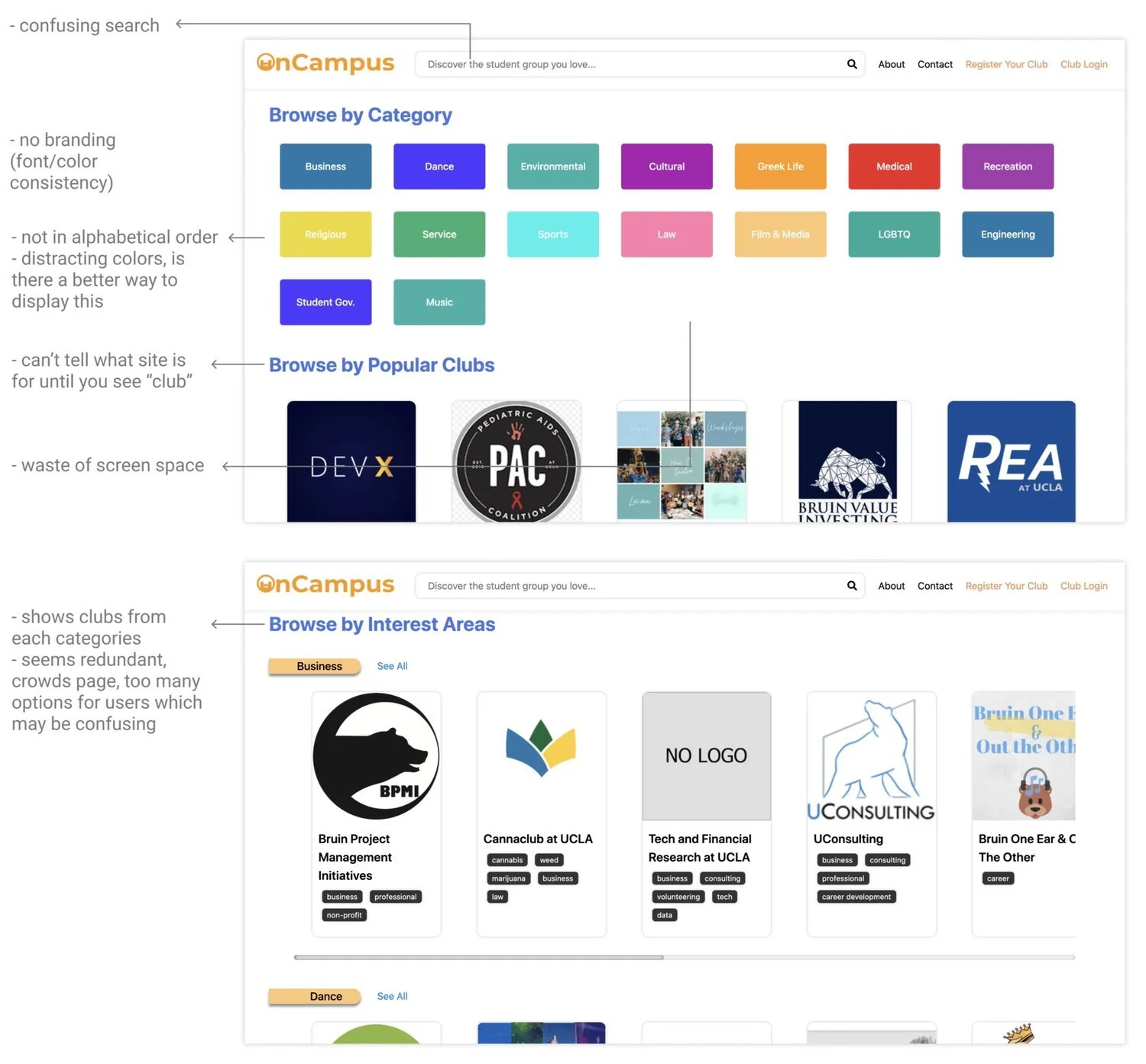
Task: Click the volunteering tag
Action: [678, 897]
